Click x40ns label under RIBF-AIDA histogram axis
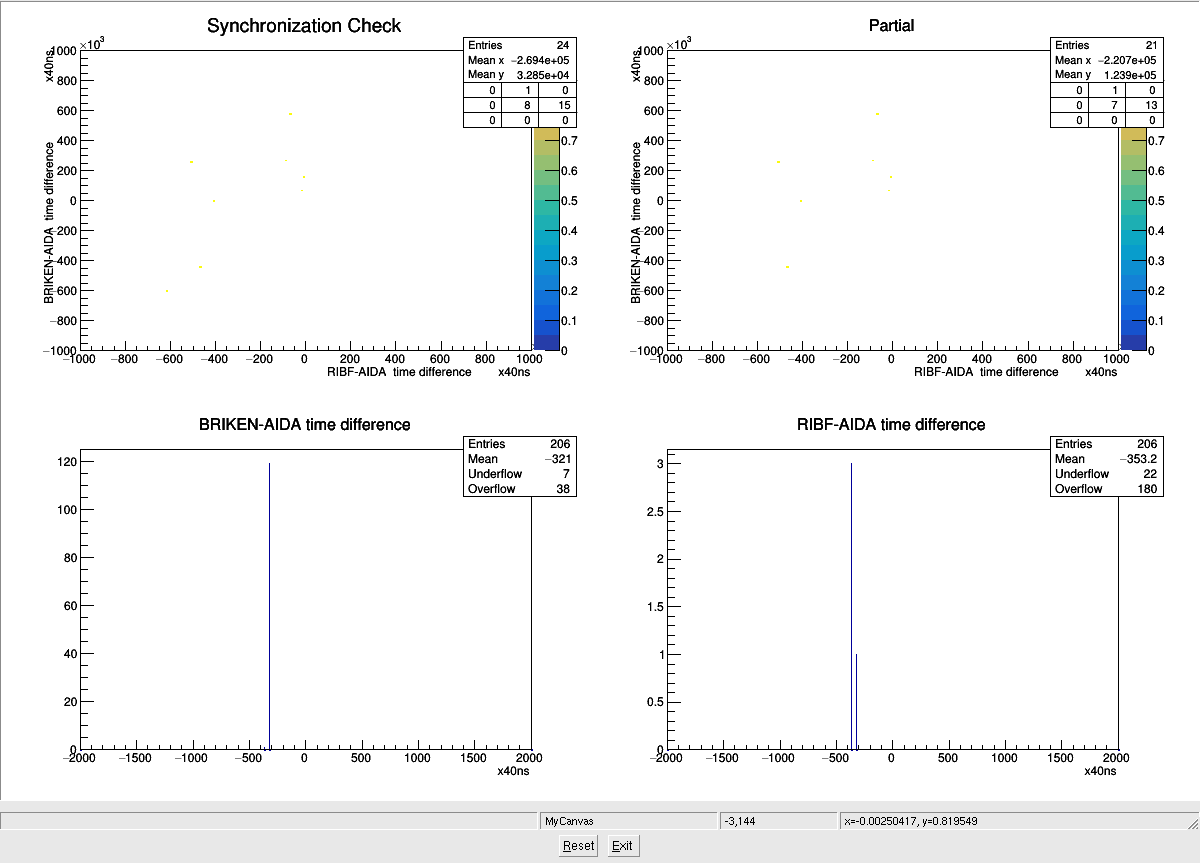Image resolution: width=1200 pixels, height=863 pixels. pos(1101,771)
